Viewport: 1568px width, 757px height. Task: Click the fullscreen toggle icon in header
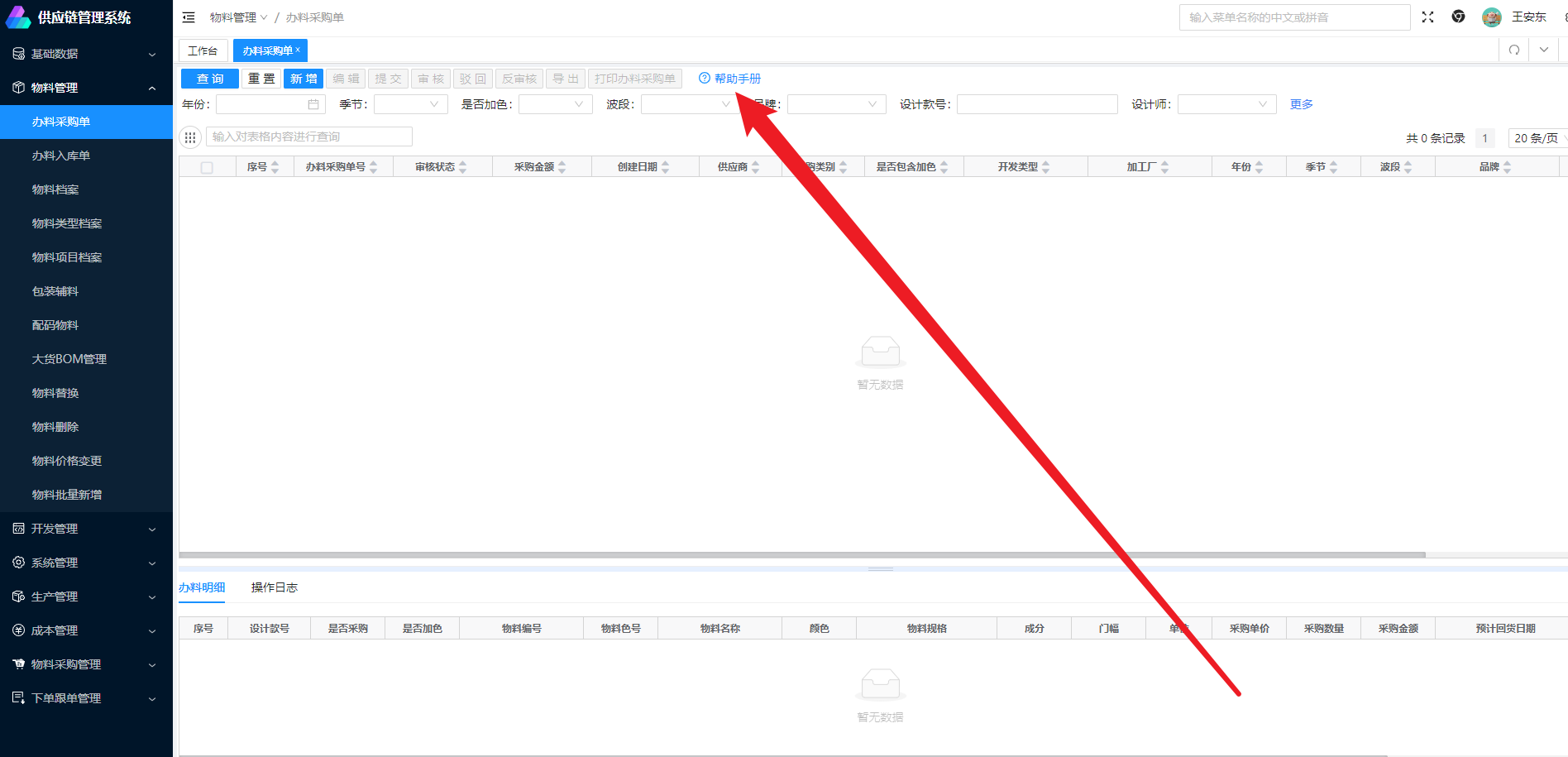[x=1427, y=17]
